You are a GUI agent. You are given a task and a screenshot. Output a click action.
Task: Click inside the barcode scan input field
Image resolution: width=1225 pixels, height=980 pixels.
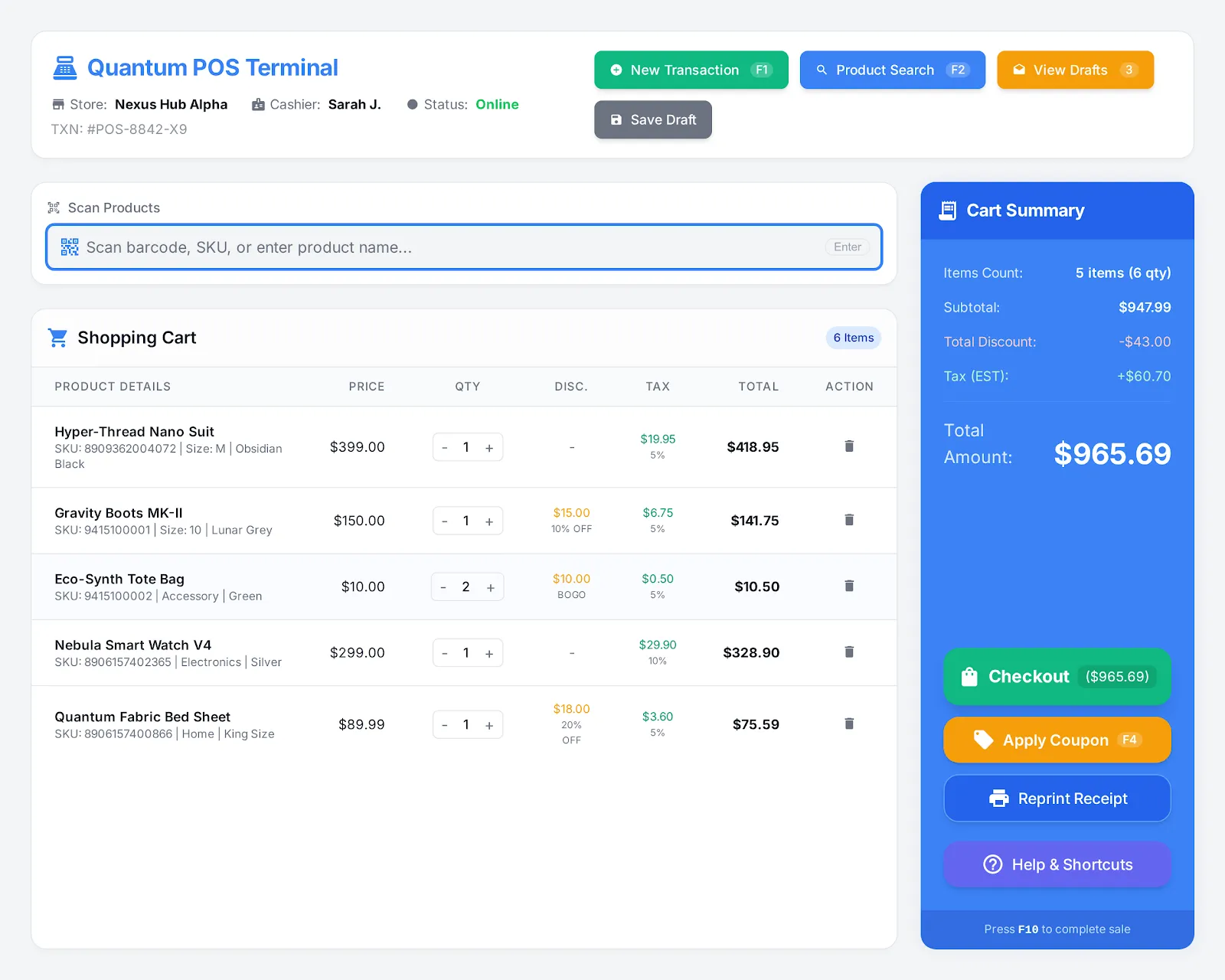point(459,247)
